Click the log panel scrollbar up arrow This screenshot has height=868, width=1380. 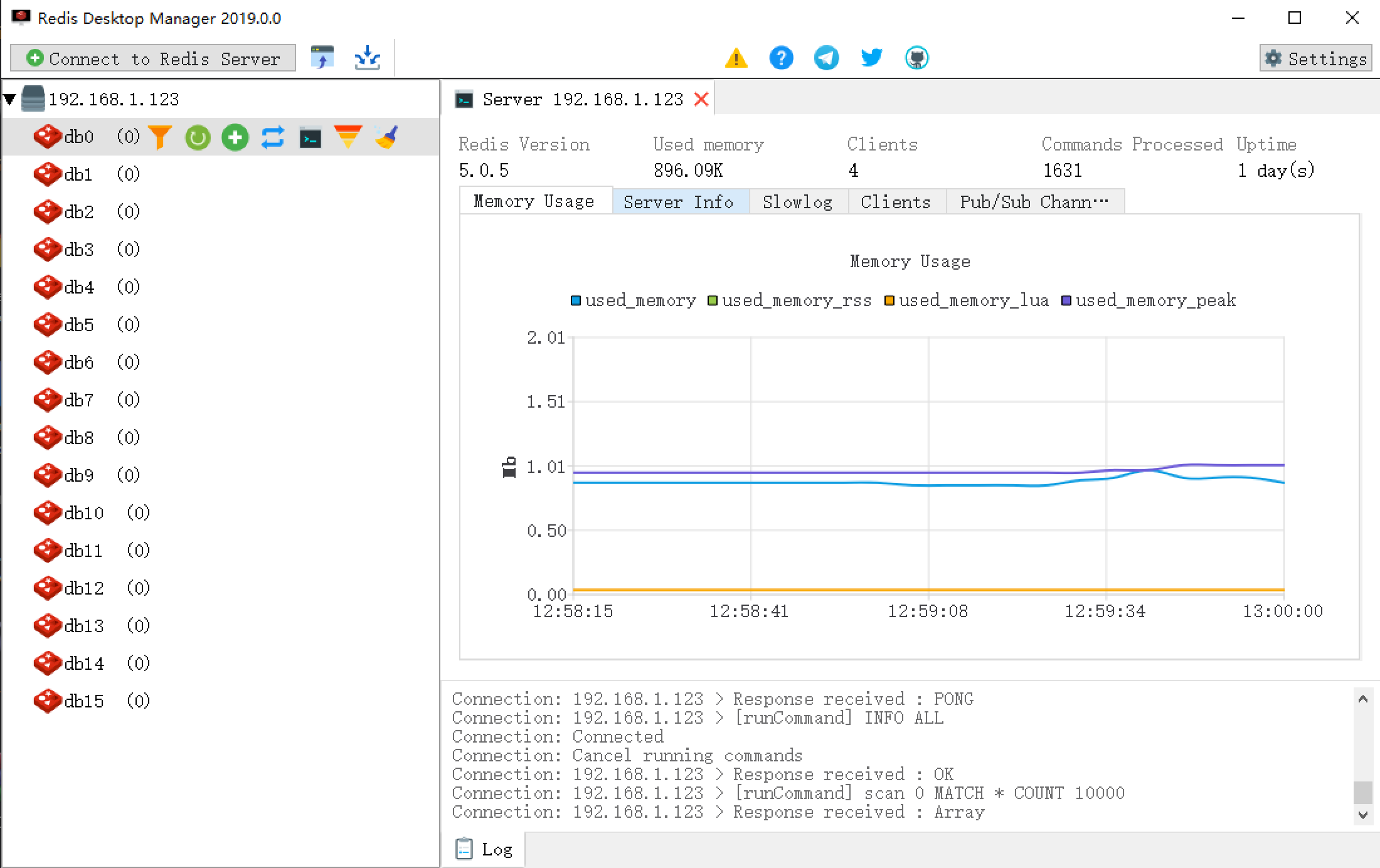click(x=1361, y=699)
